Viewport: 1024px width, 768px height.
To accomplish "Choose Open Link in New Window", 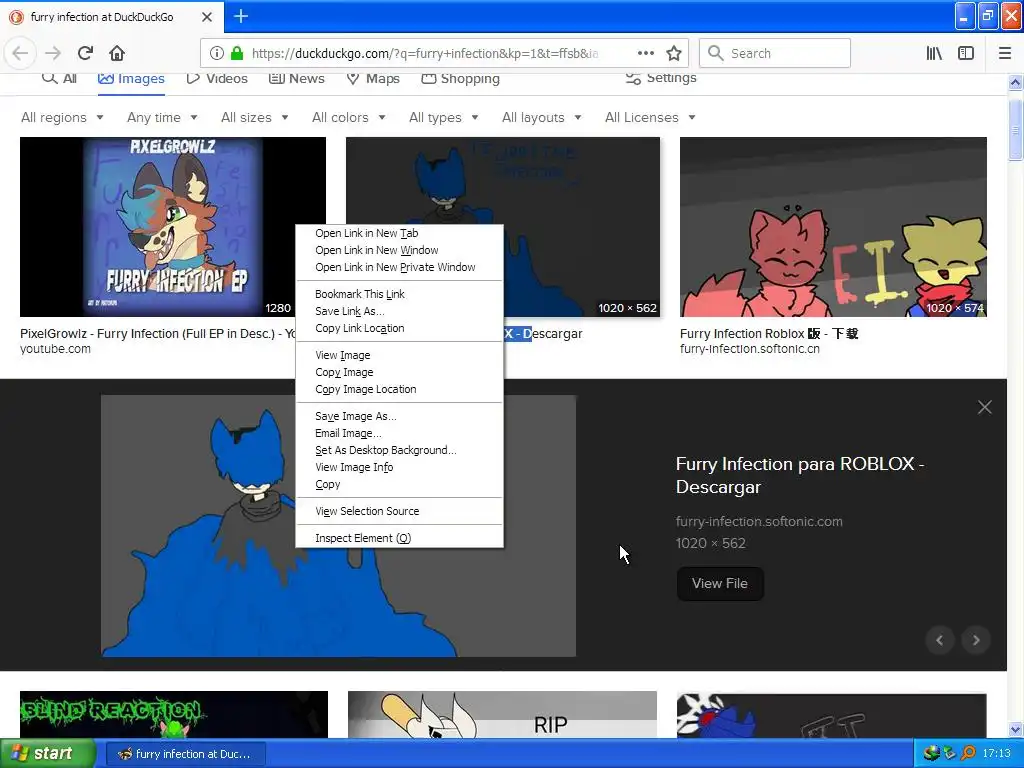I will click(x=399, y=250).
